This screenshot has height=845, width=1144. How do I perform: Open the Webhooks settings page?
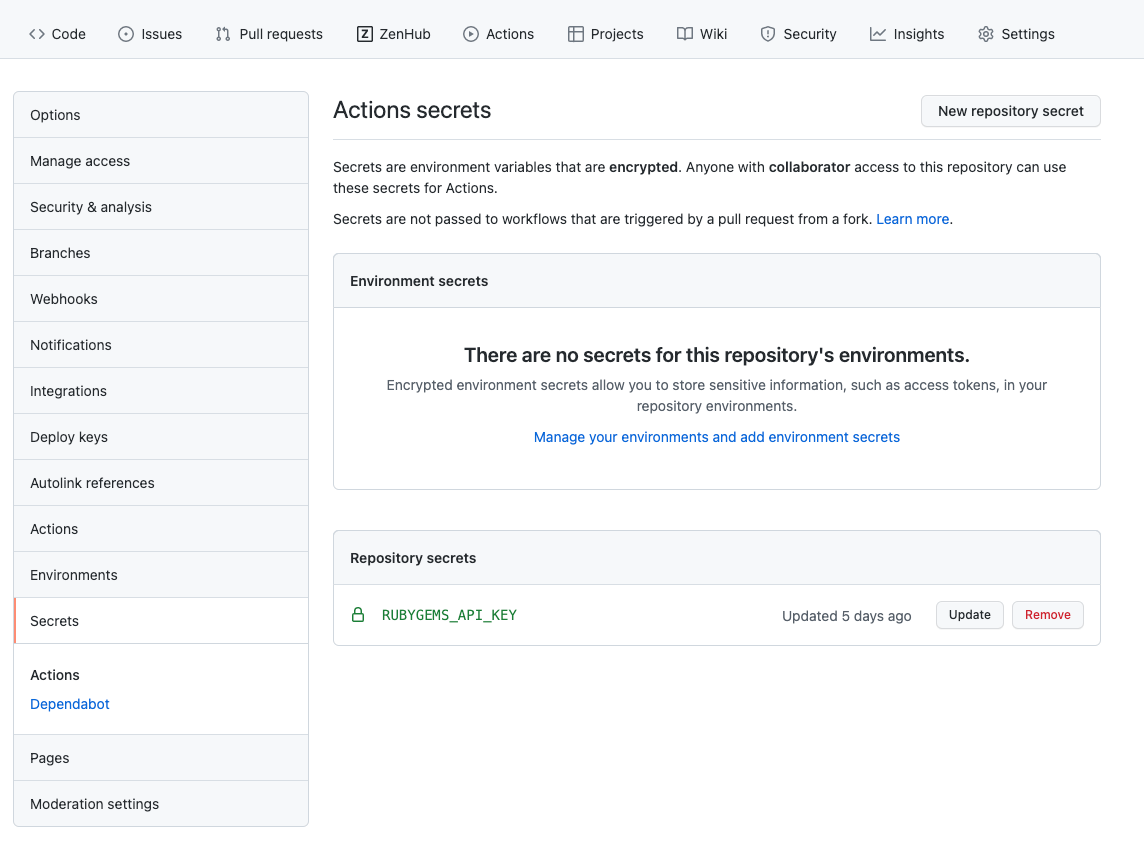point(64,299)
